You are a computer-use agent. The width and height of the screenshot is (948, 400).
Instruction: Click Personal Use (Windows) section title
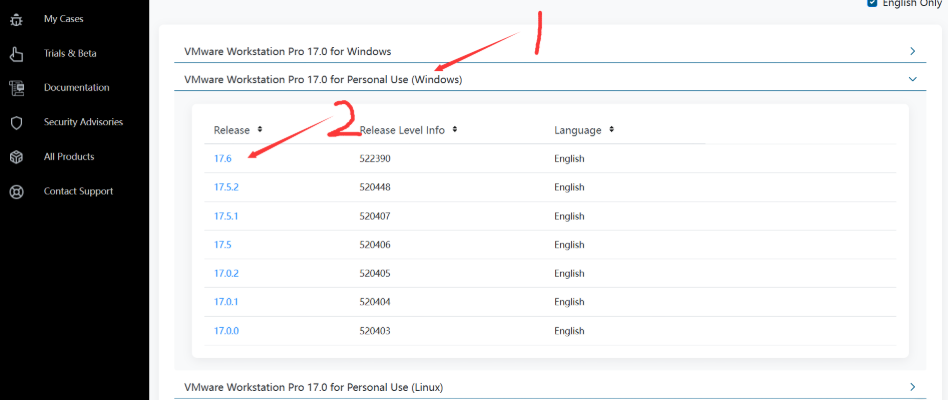pyautogui.click(x=323, y=79)
